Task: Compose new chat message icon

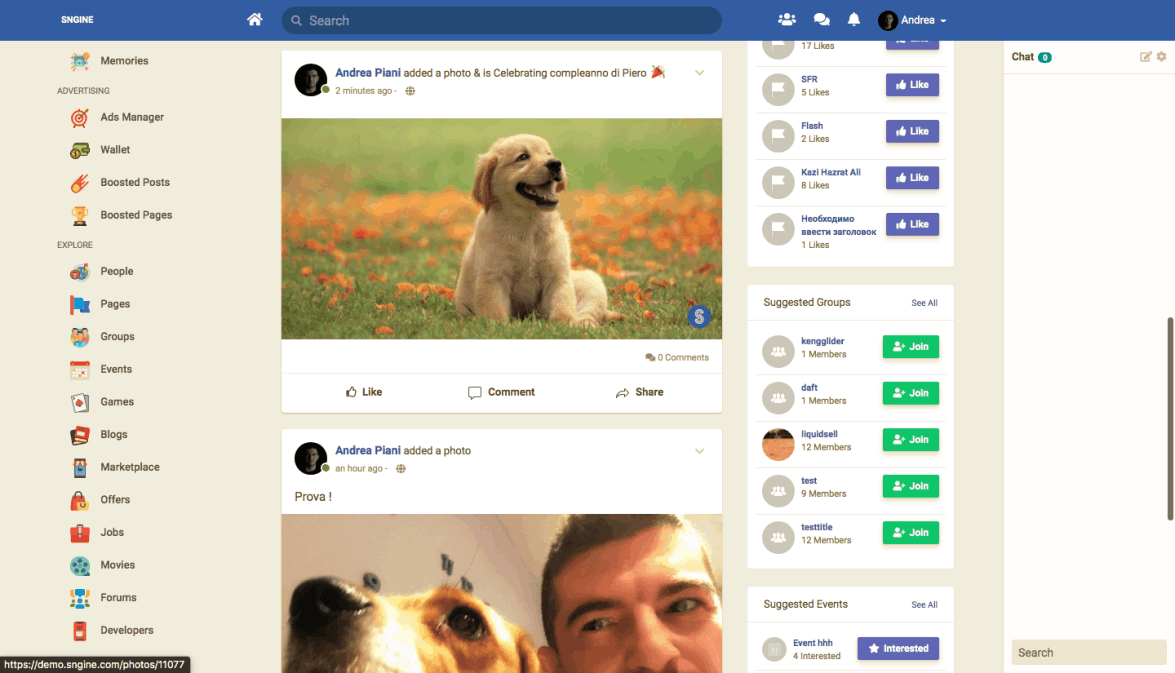Action: (x=1146, y=57)
